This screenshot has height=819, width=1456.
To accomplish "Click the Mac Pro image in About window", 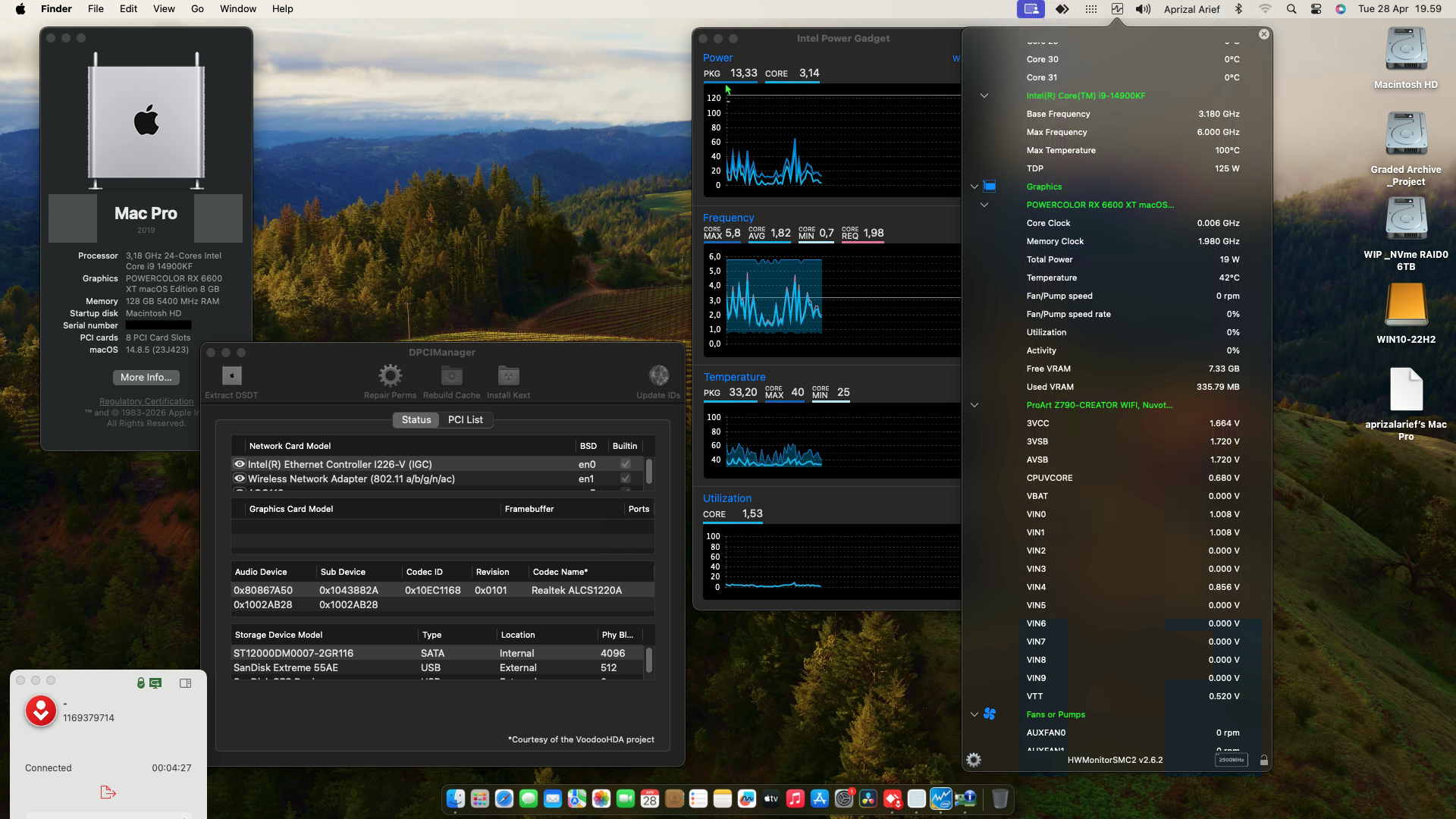I will 146,121.
